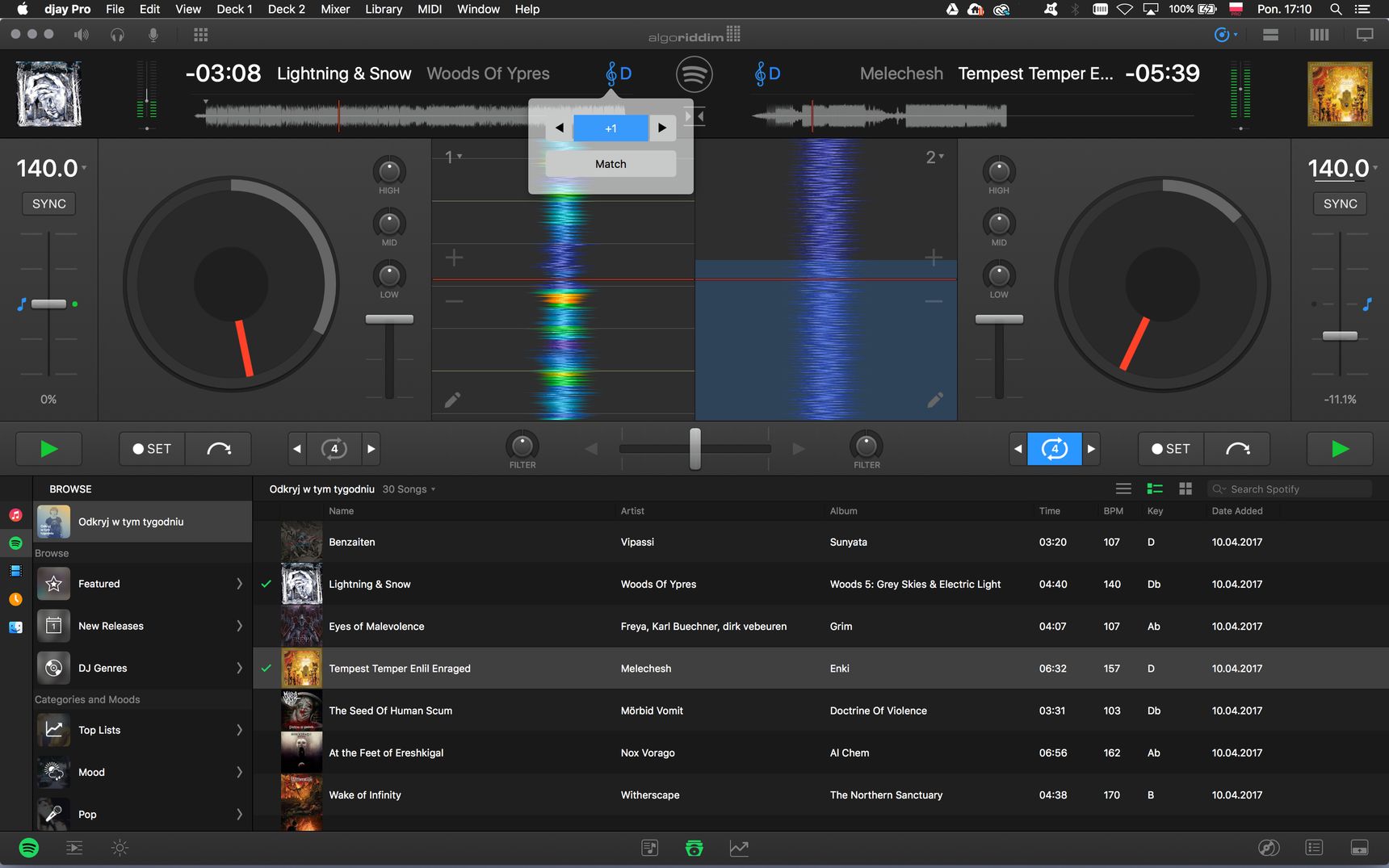Click SET cue button on deck 1
Viewport: 1389px width, 868px height.
coord(153,449)
